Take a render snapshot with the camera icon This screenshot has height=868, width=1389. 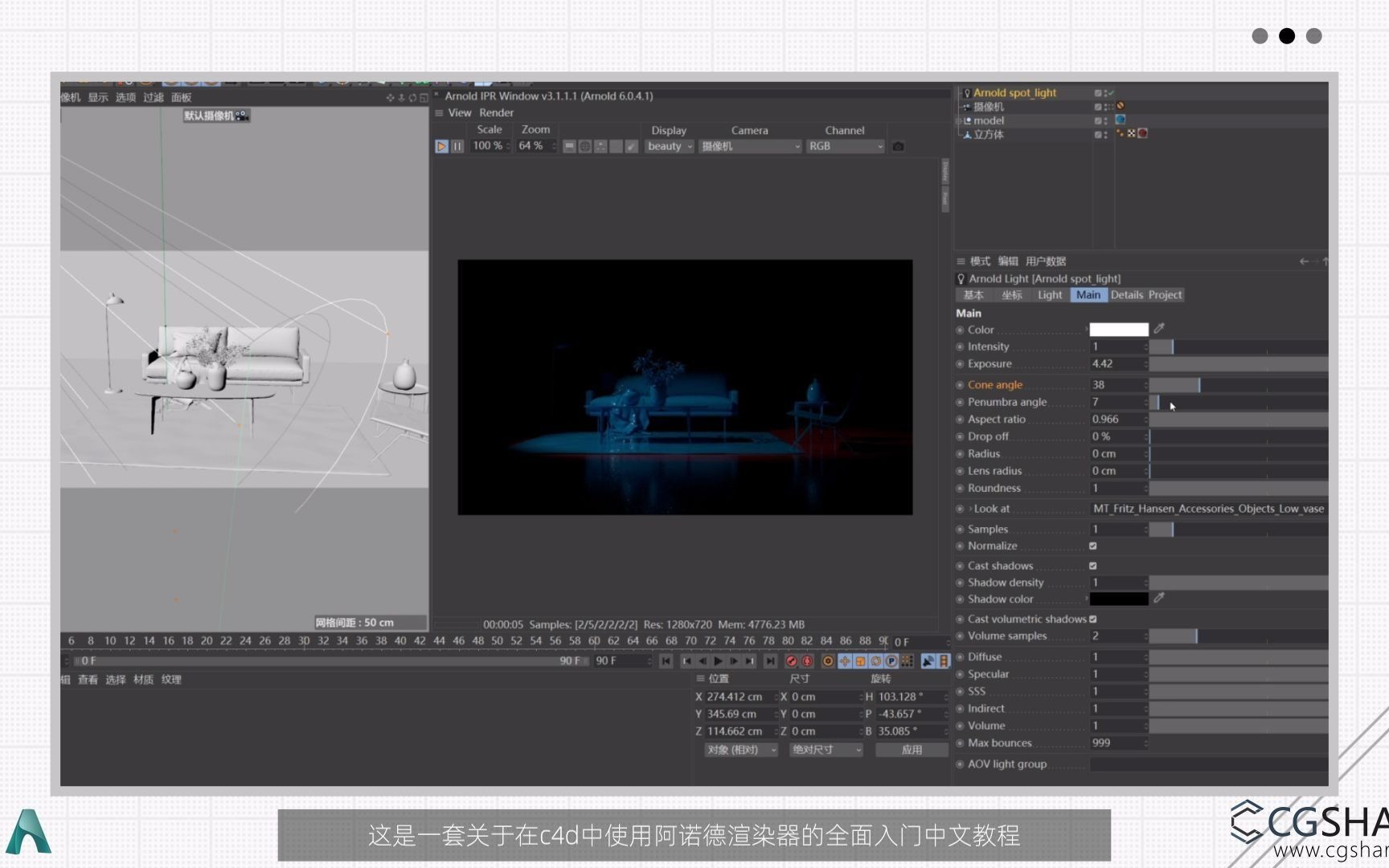point(898,145)
